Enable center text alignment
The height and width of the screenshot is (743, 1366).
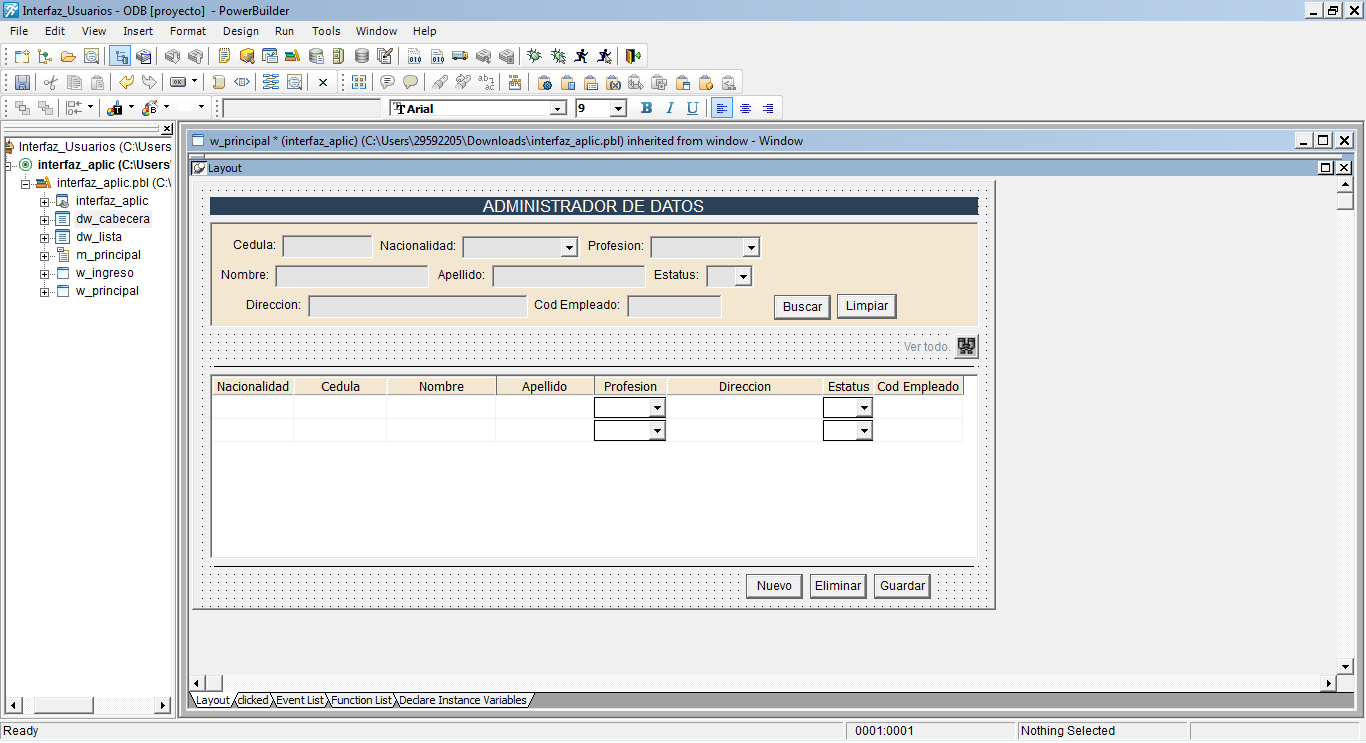745,108
